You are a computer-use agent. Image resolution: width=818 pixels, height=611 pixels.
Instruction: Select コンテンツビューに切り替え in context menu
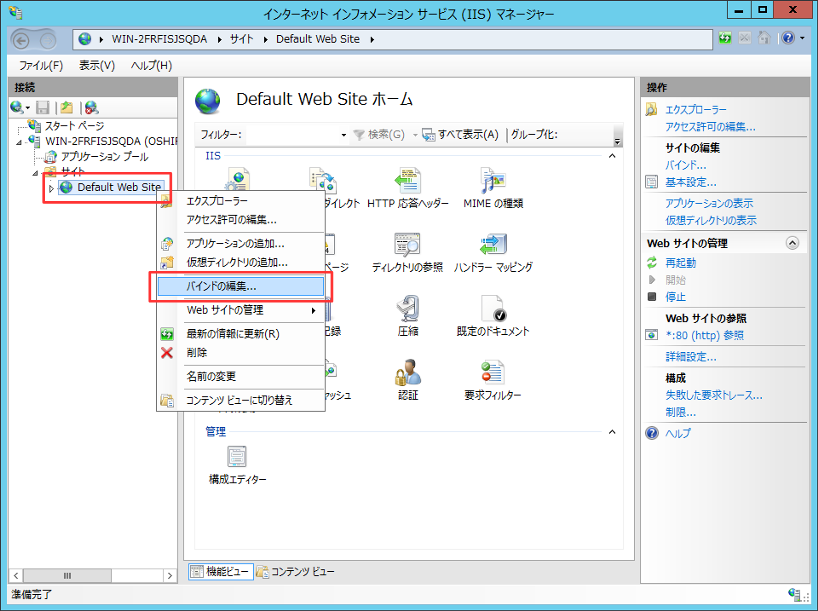pyautogui.click(x=242, y=400)
